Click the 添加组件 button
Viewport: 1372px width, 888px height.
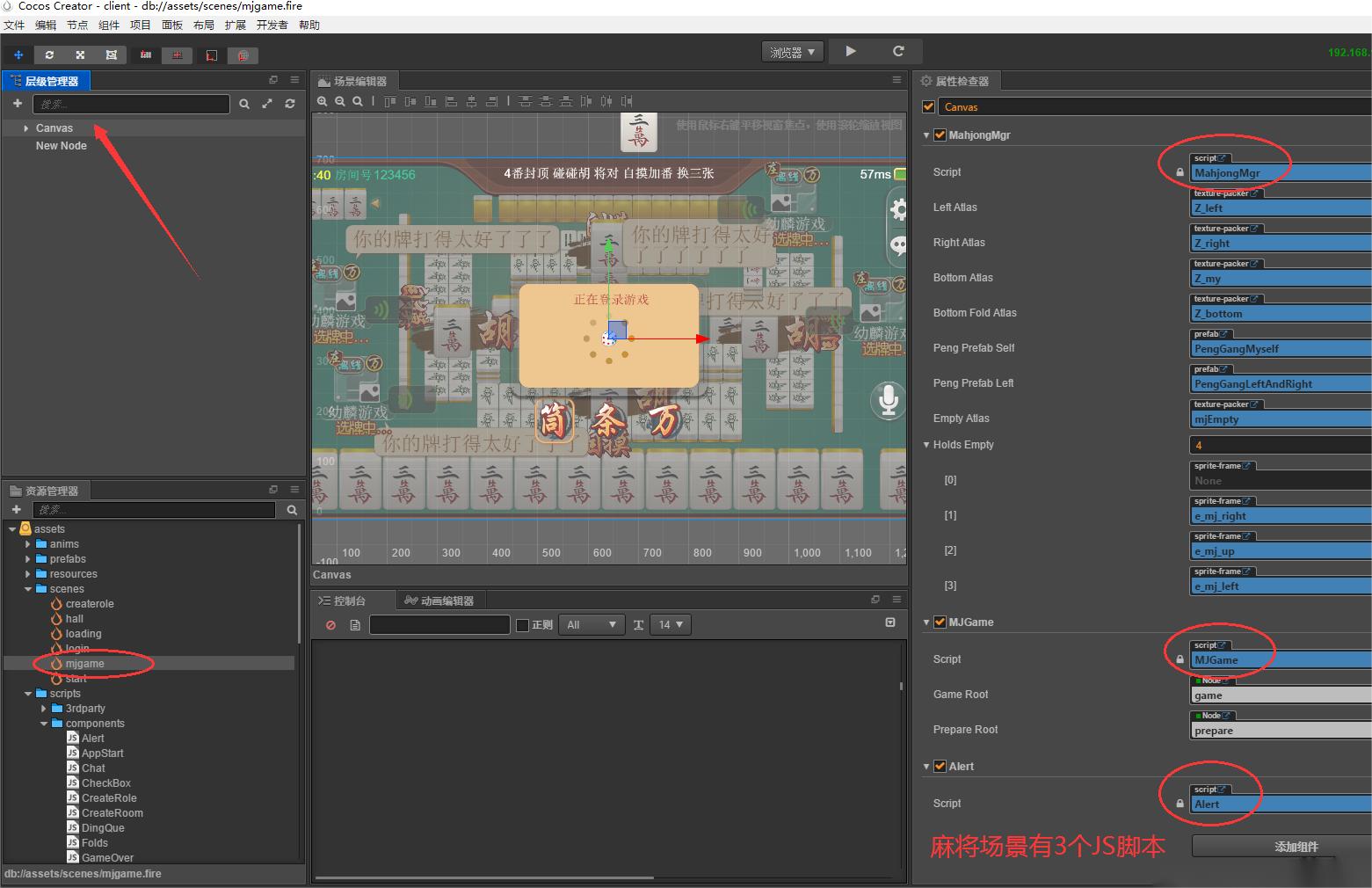[x=1281, y=847]
